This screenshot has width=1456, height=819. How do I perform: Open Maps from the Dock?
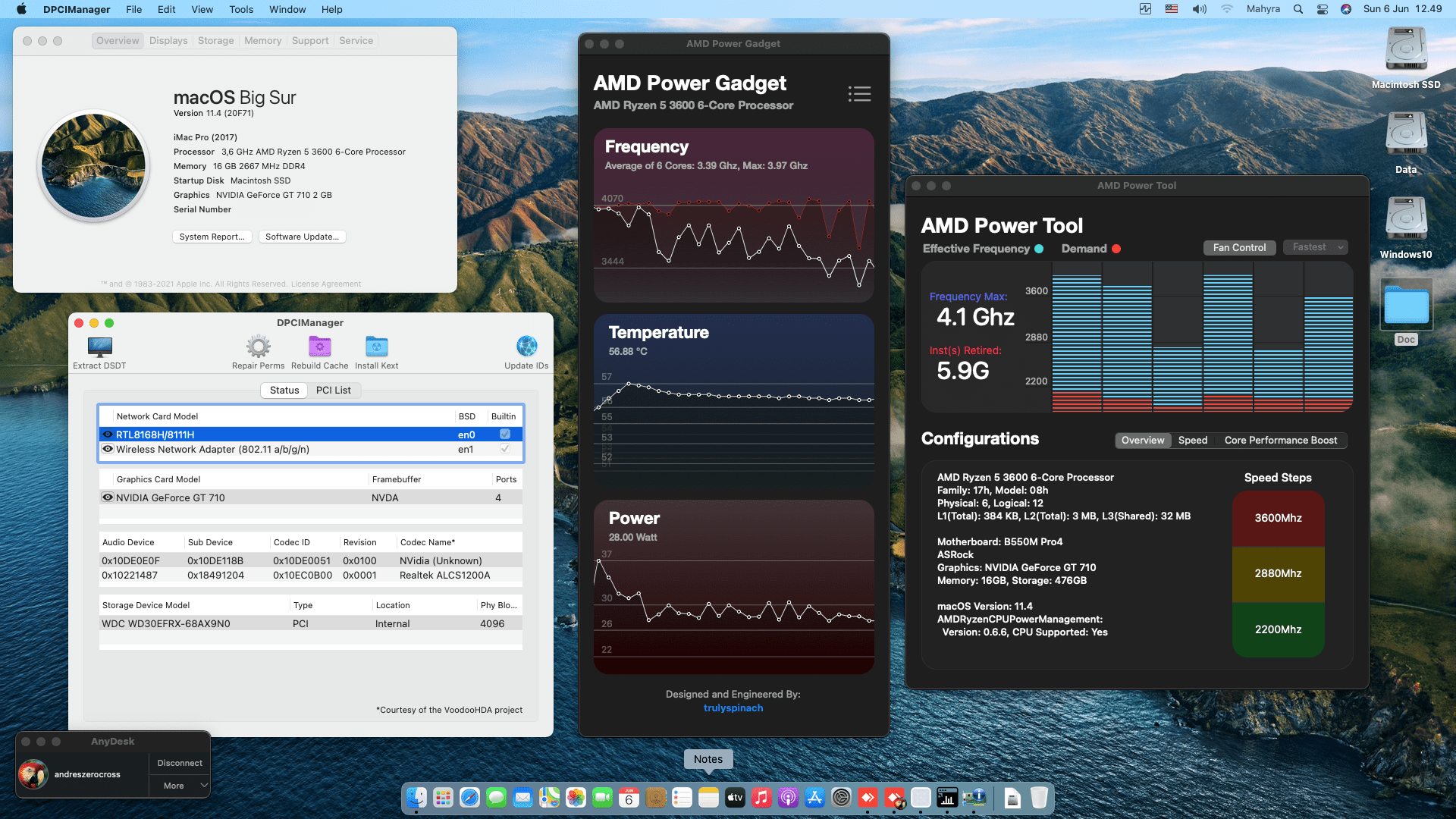(549, 797)
